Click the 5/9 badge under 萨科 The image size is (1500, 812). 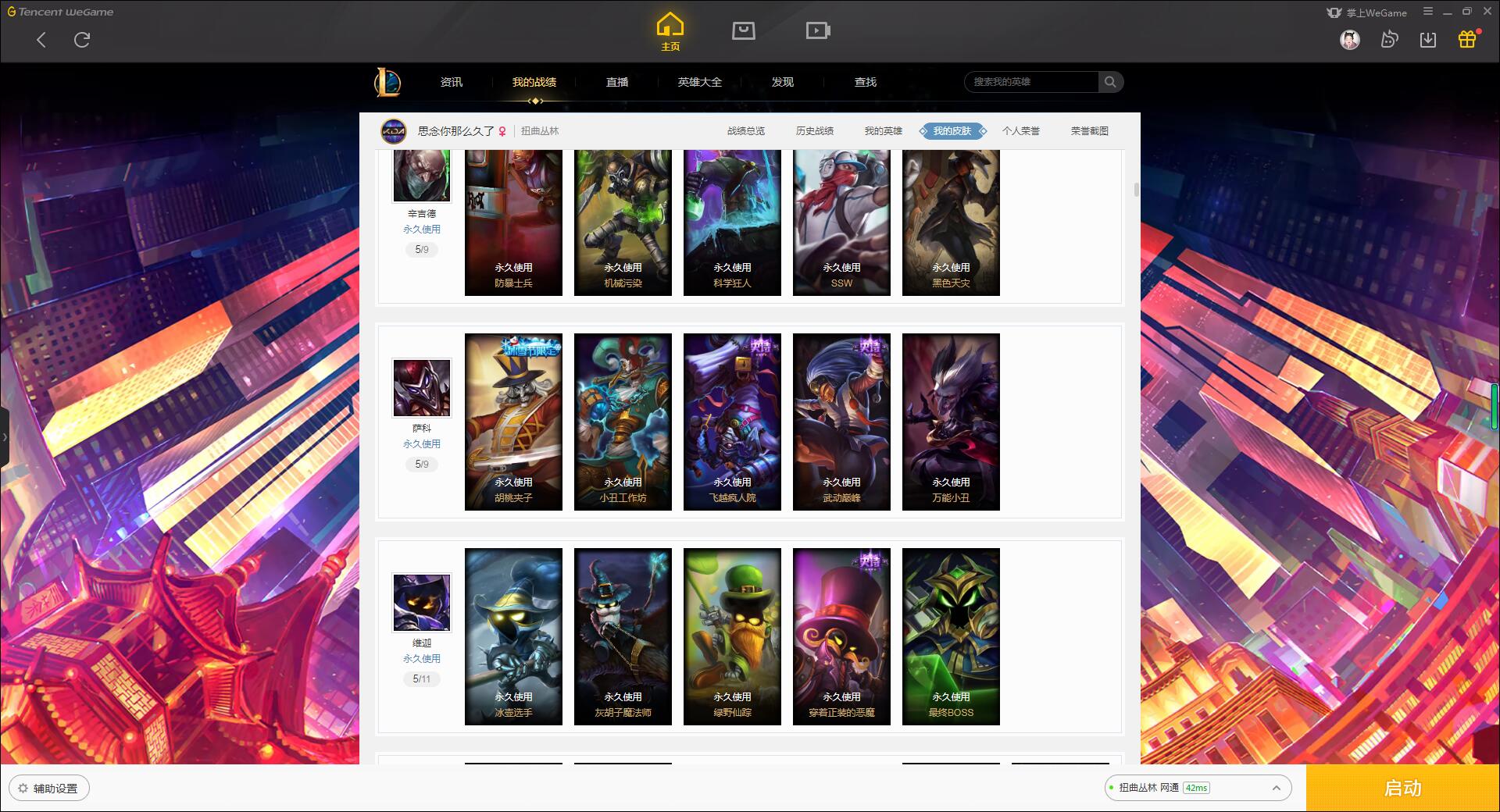tap(422, 465)
